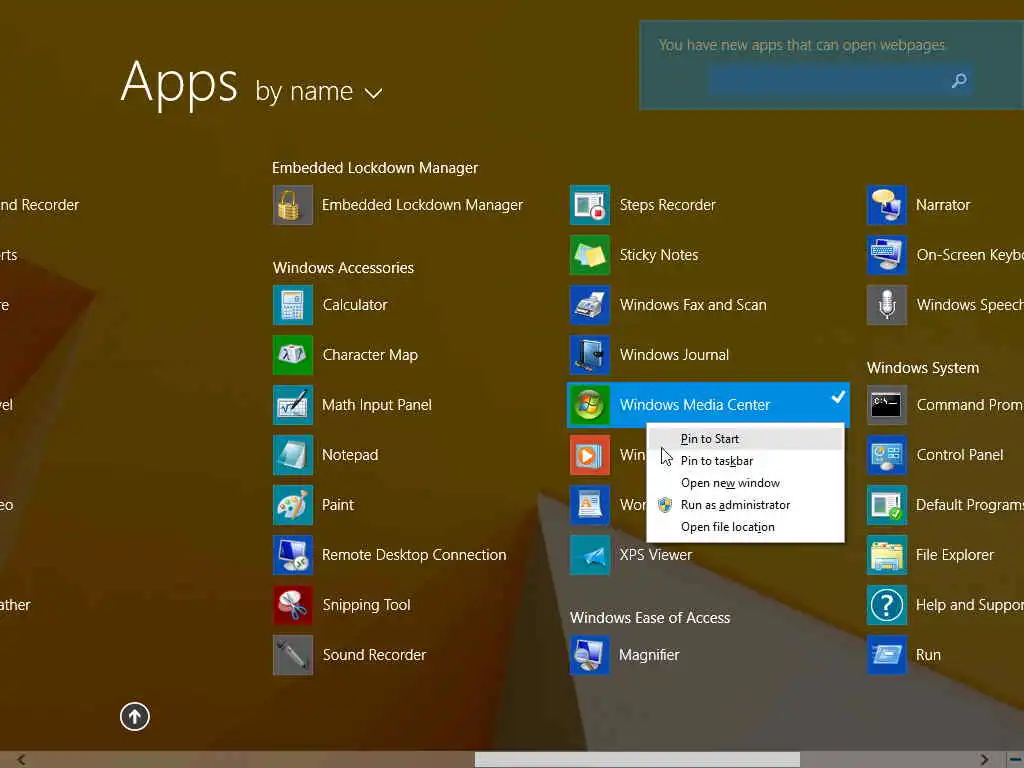1024x768 pixels.
Task: Open the WordPad document icon
Action: 590,505
